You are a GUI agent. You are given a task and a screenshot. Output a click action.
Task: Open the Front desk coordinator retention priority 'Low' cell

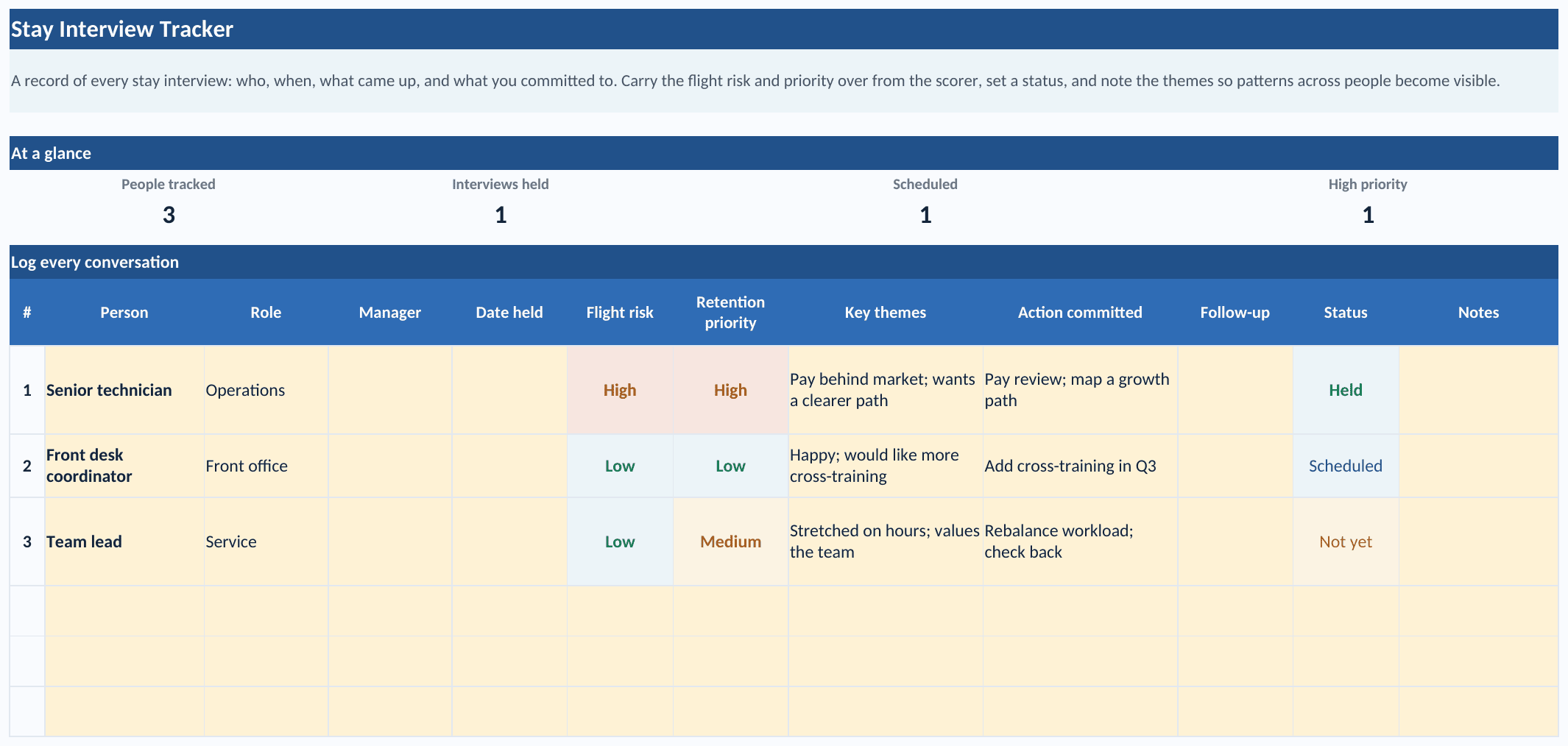click(x=730, y=466)
